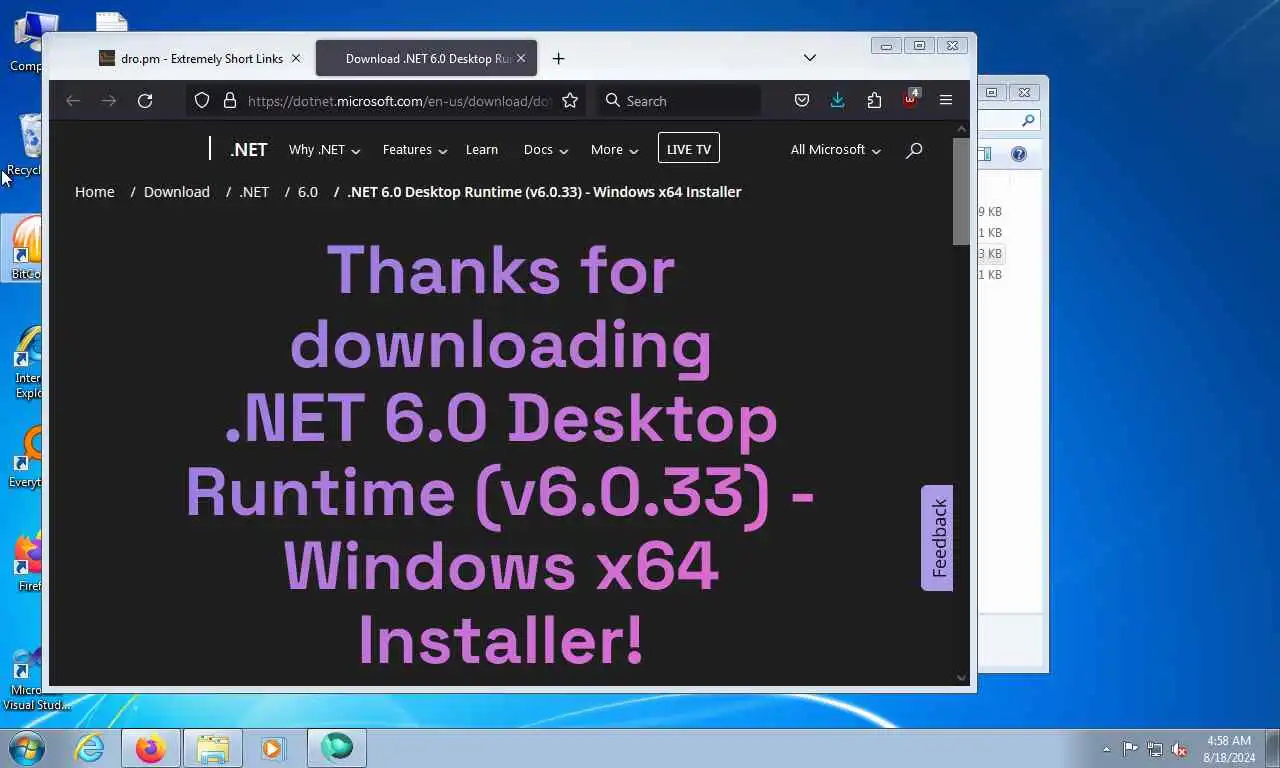Image resolution: width=1280 pixels, height=768 pixels.
Task: Close the Download .NET 6.0 tab
Action: 521,58
